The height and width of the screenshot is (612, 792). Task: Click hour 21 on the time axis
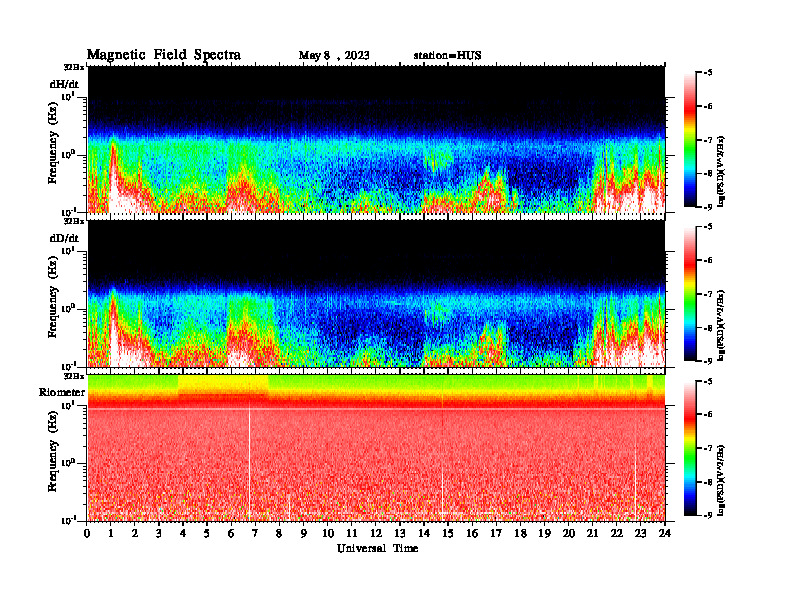click(592, 533)
